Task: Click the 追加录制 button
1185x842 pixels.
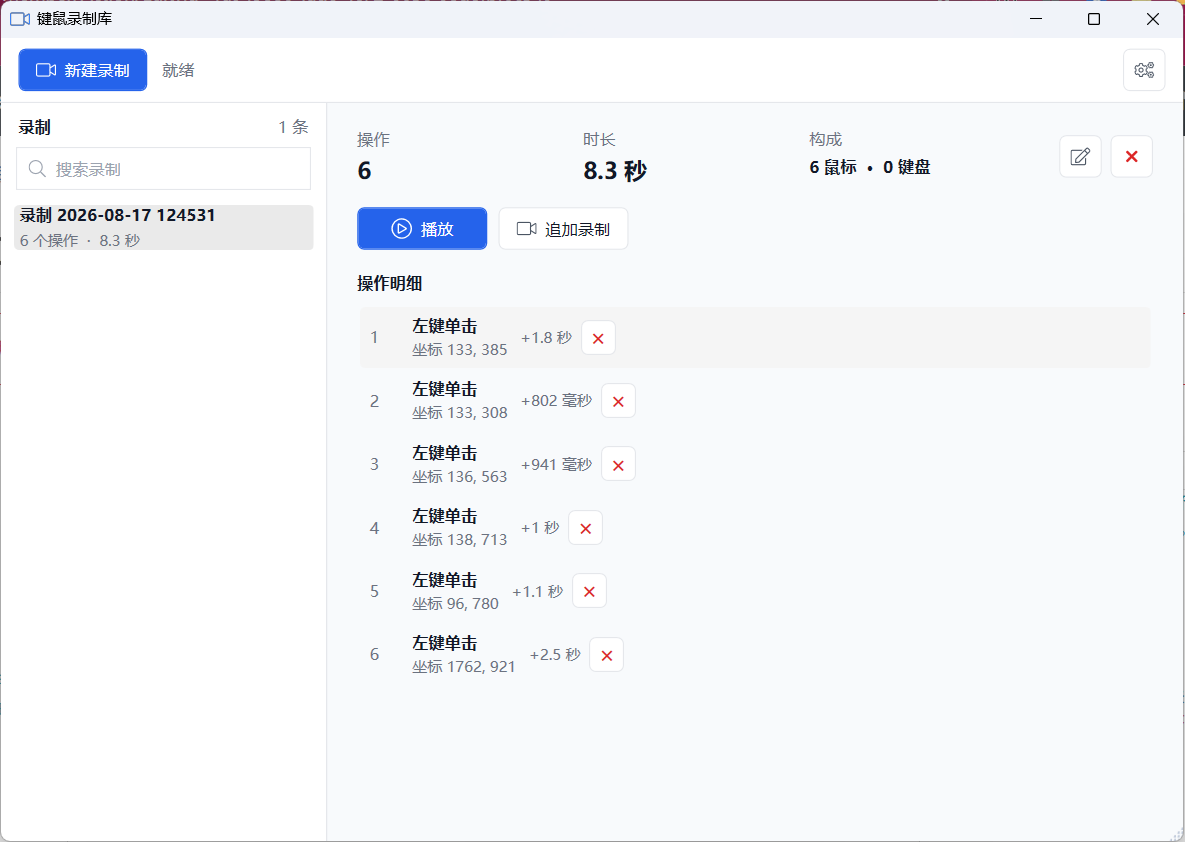Action: tap(563, 228)
